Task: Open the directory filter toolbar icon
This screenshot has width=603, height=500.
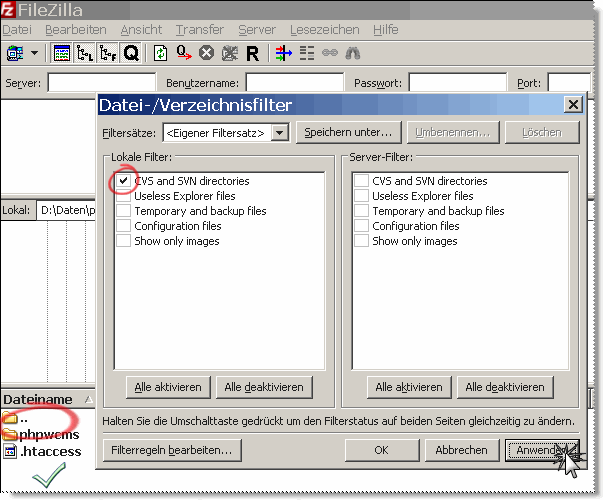Action: click(284, 53)
